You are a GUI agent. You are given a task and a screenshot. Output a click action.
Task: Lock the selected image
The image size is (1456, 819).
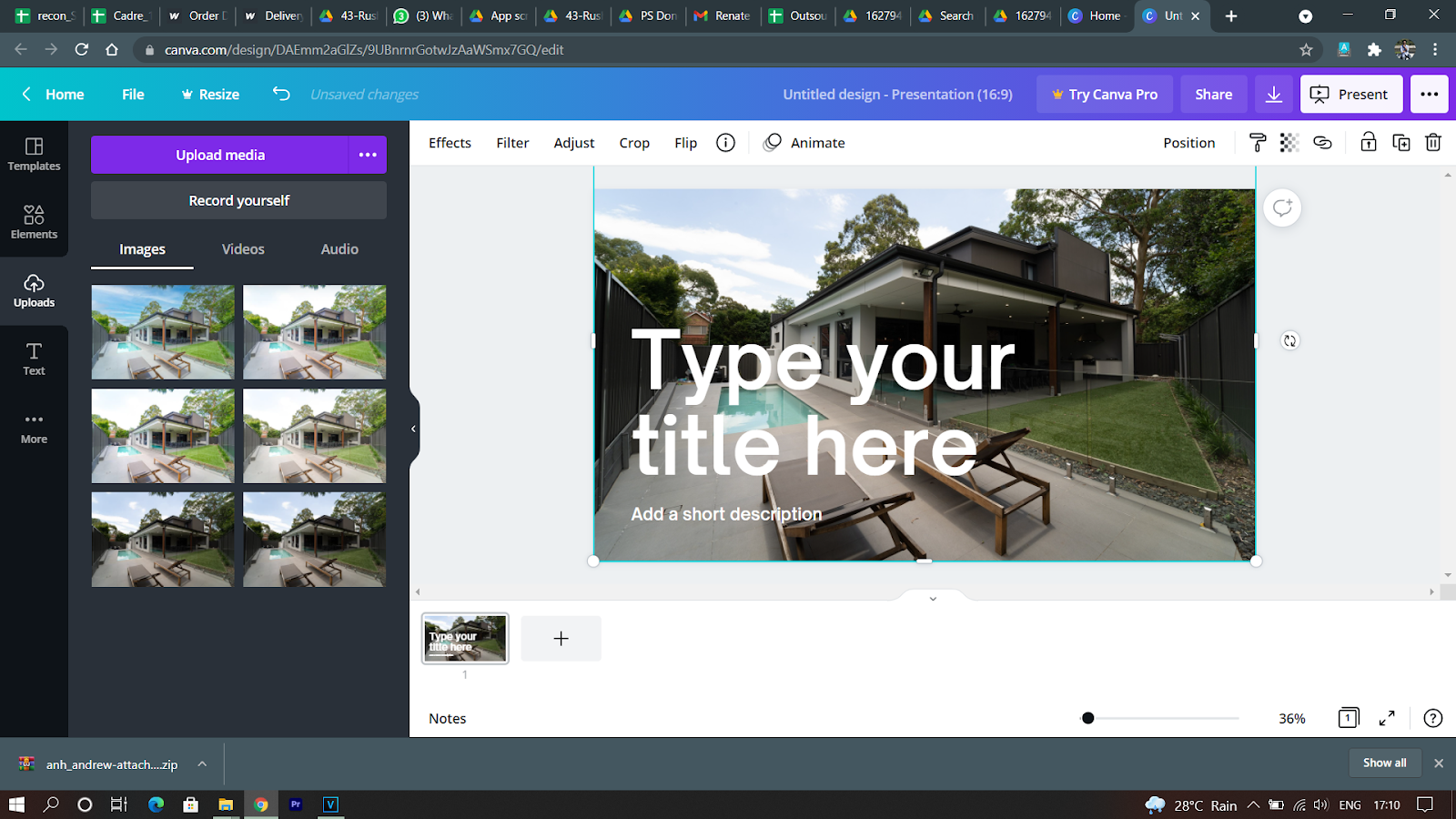[x=1369, y=142]
